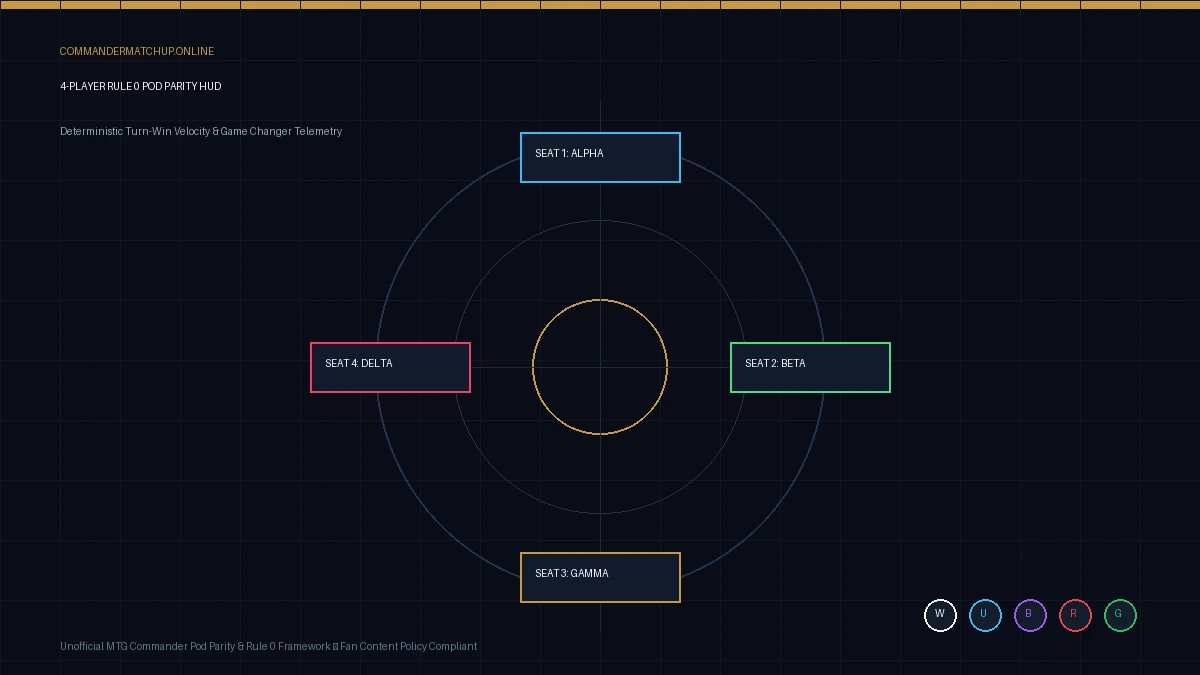Select the green G mana circle

pyautogui.click(x=1120, y=615)
